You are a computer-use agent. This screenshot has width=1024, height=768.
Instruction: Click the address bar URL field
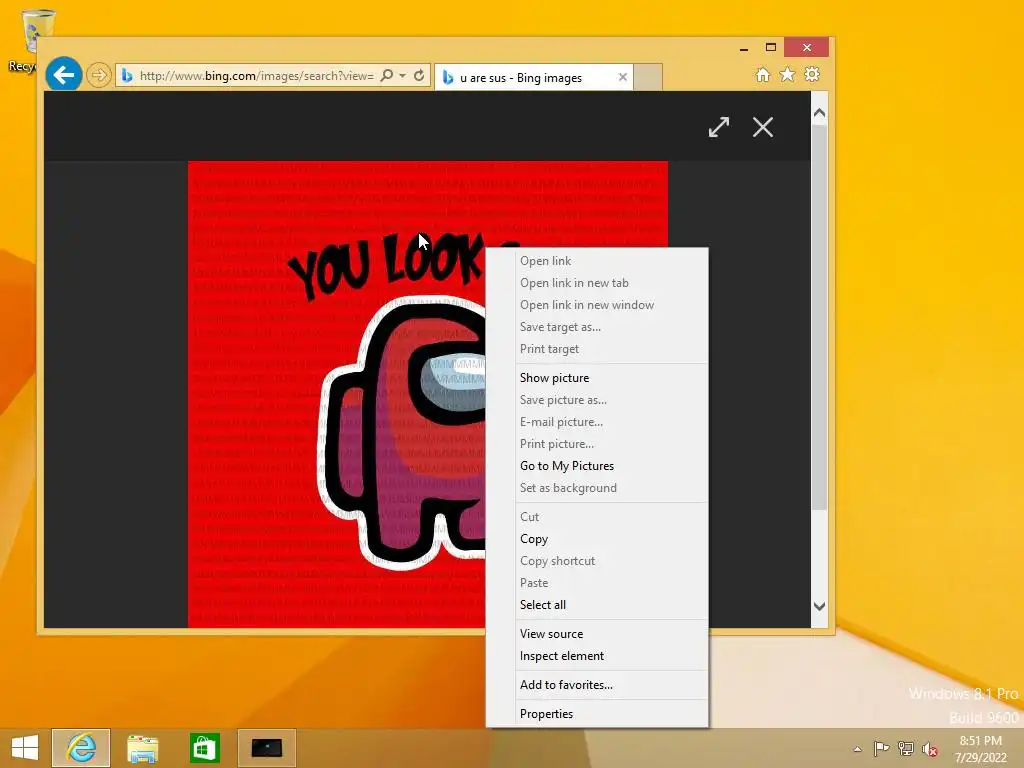(256, 76)
